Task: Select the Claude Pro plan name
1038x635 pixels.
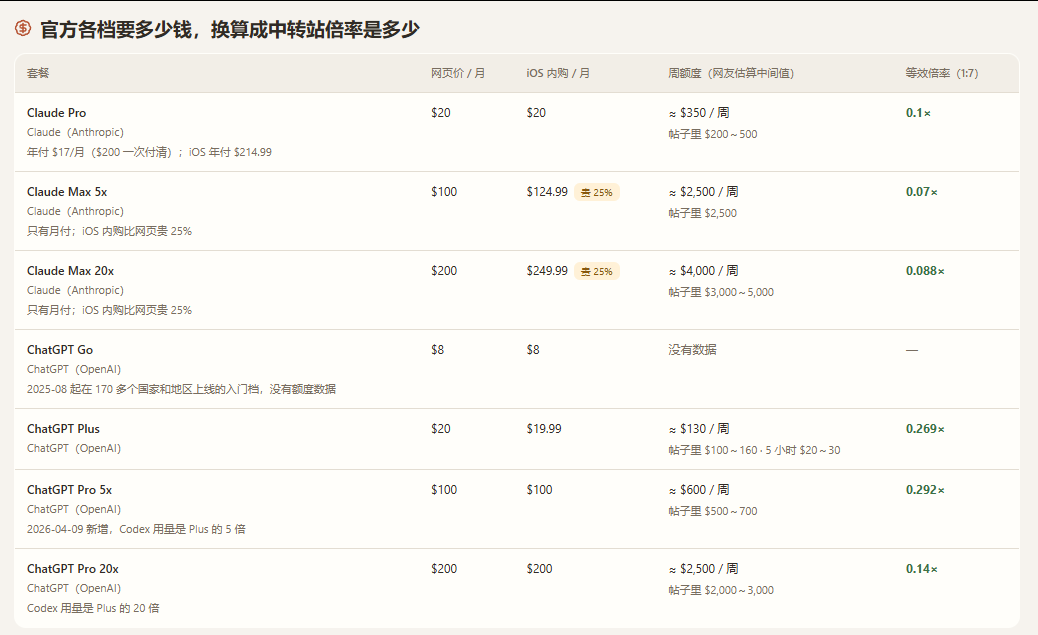Action: 56,113
